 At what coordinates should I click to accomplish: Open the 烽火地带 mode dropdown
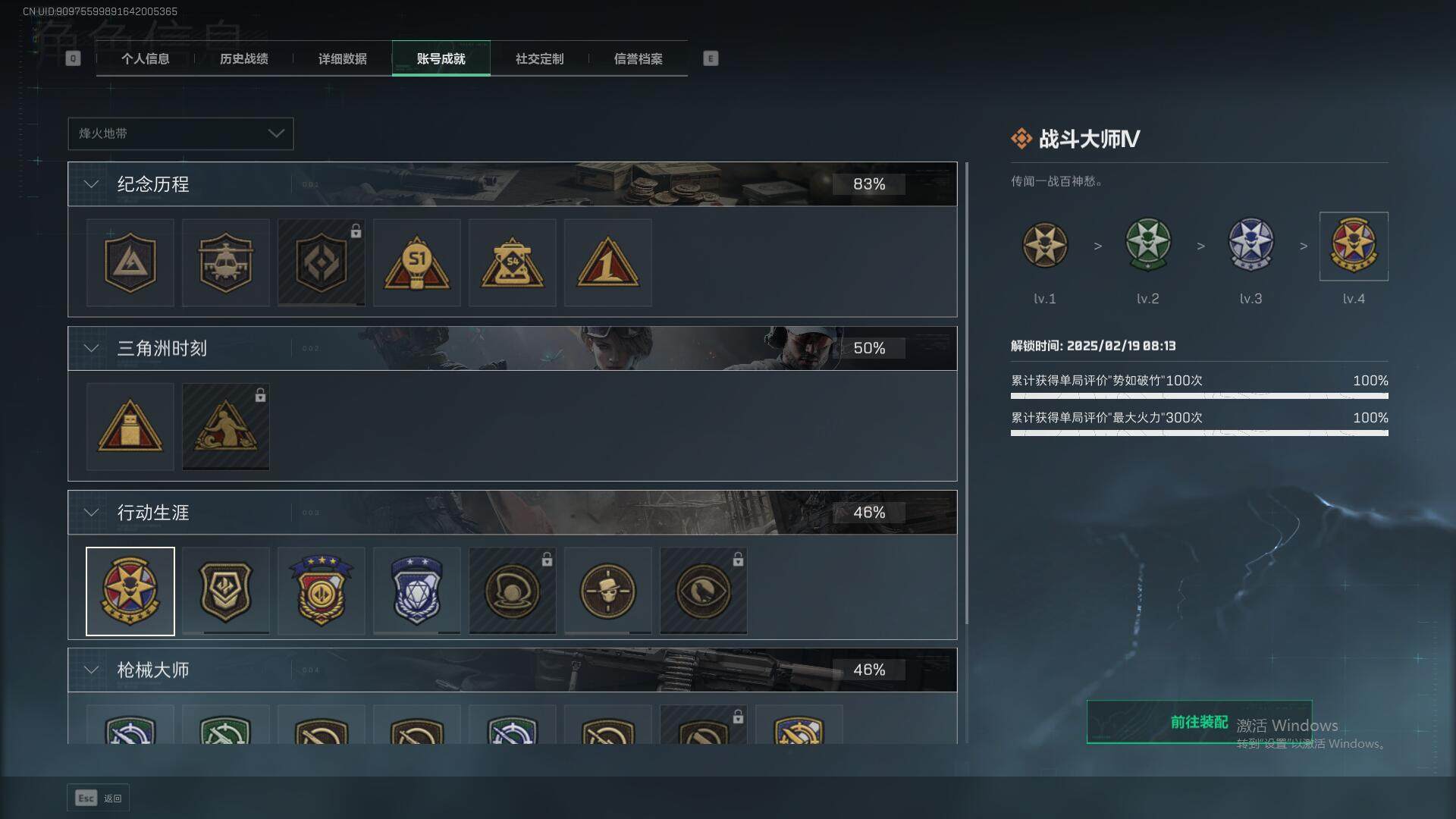coord(180,133)
